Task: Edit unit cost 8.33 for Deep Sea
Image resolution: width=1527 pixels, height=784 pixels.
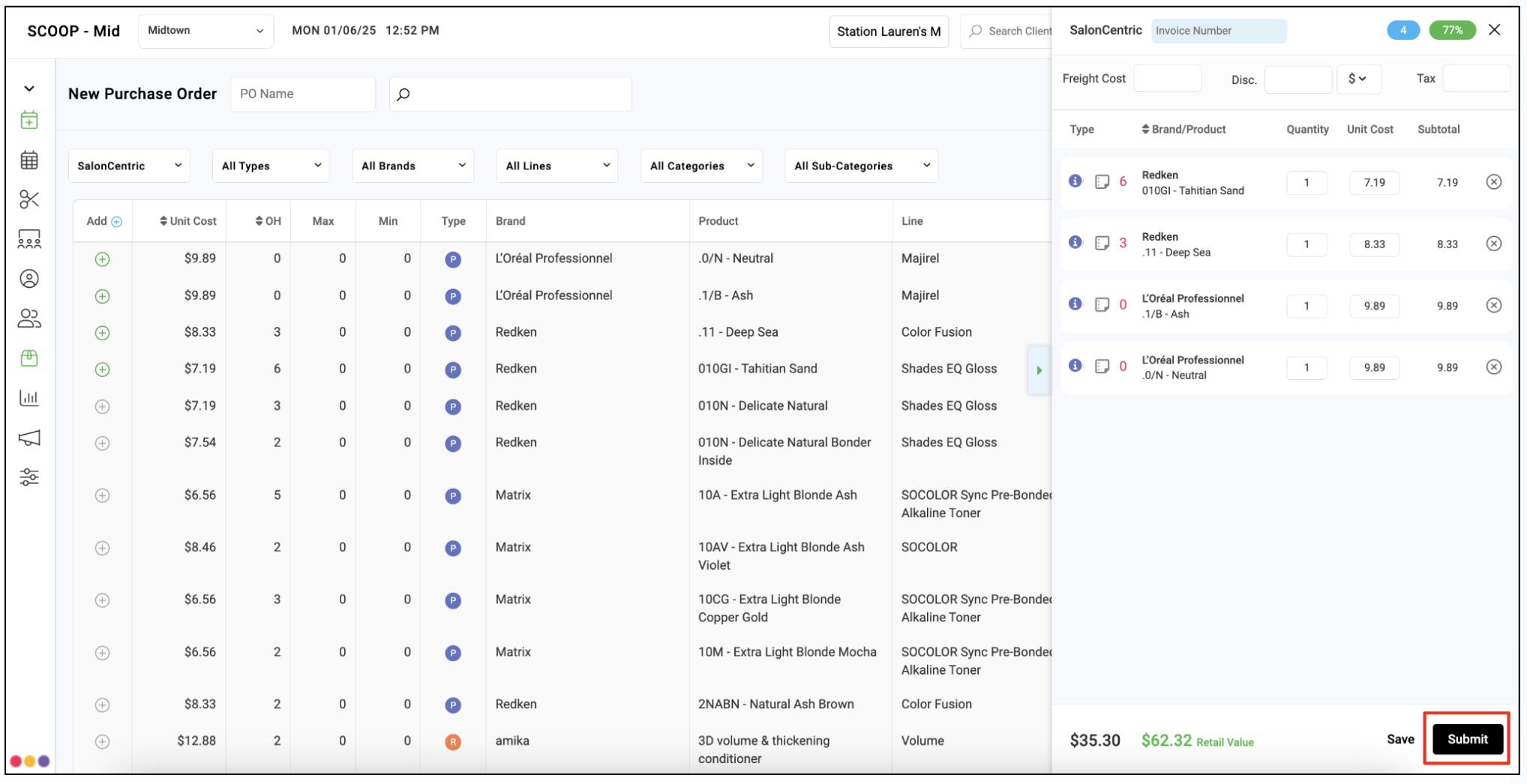Action: click(x=1374, y=244)
